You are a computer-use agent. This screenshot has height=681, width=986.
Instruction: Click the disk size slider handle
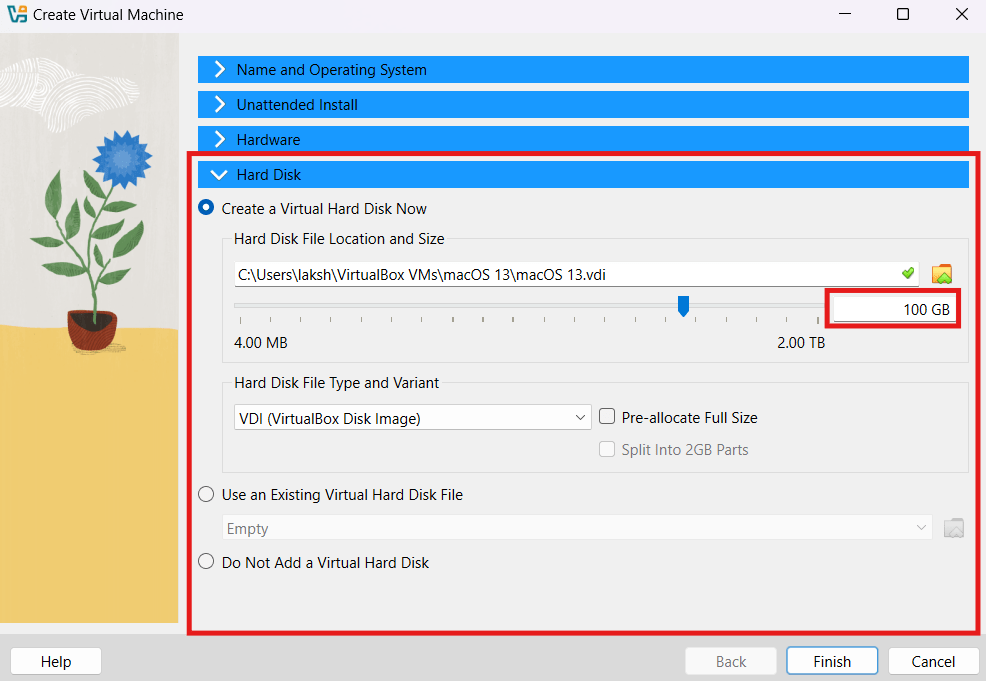click(683, 306)
